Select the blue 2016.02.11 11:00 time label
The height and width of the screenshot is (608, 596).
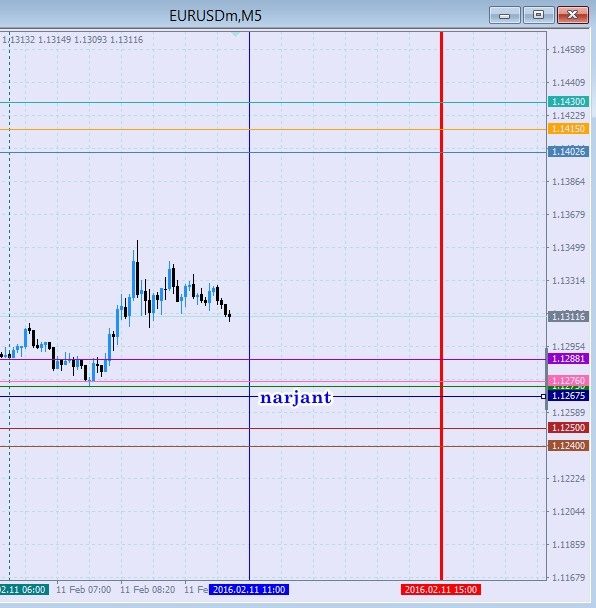click(249, 590)
